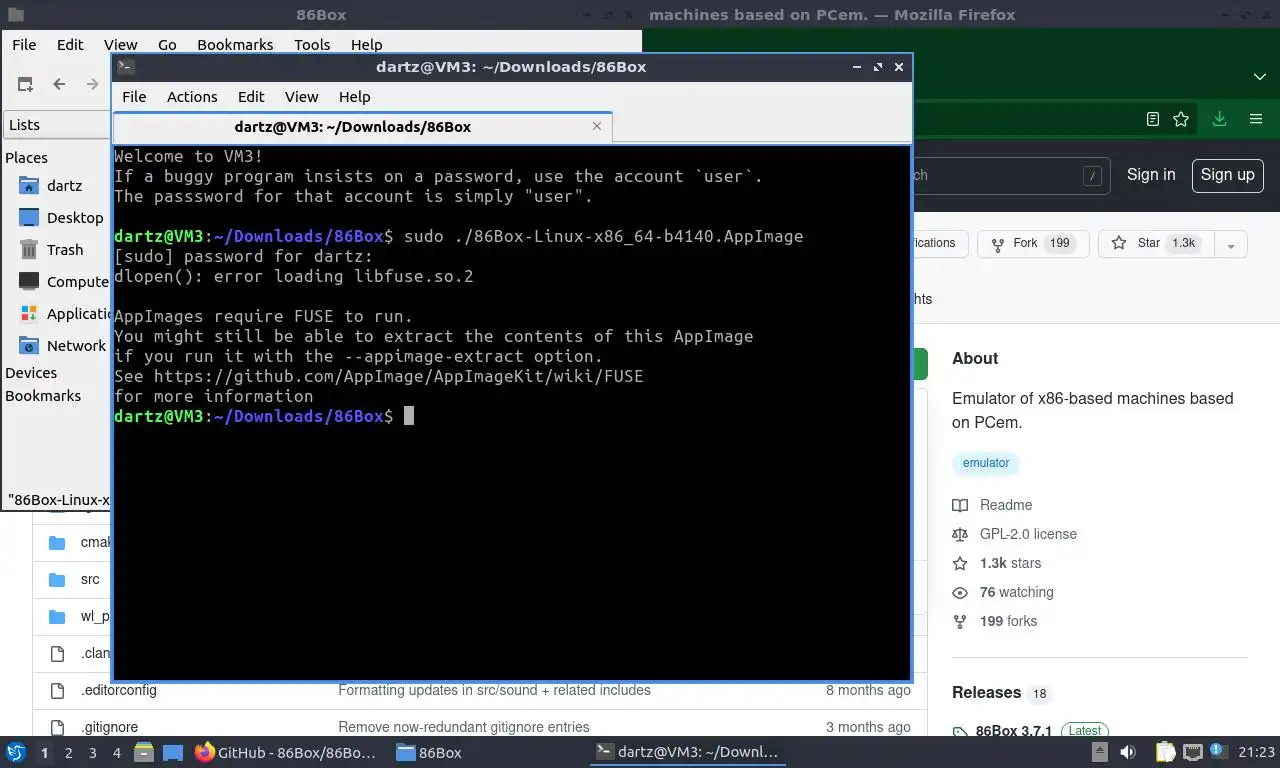This screenshot has height=768, width=1280.
Task: Click terminal window menu icon in title bar
Action: point(125,67)
